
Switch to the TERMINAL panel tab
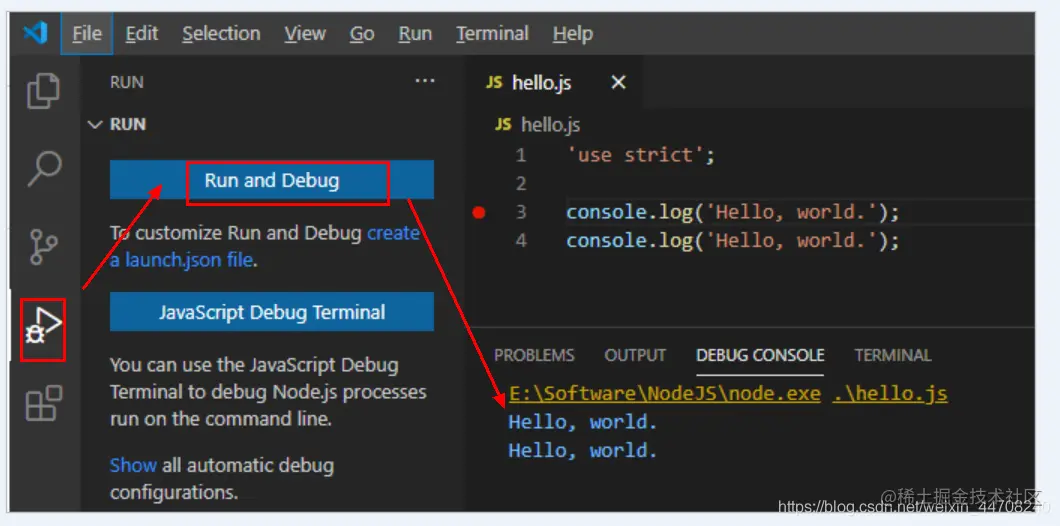click(892, 355)
